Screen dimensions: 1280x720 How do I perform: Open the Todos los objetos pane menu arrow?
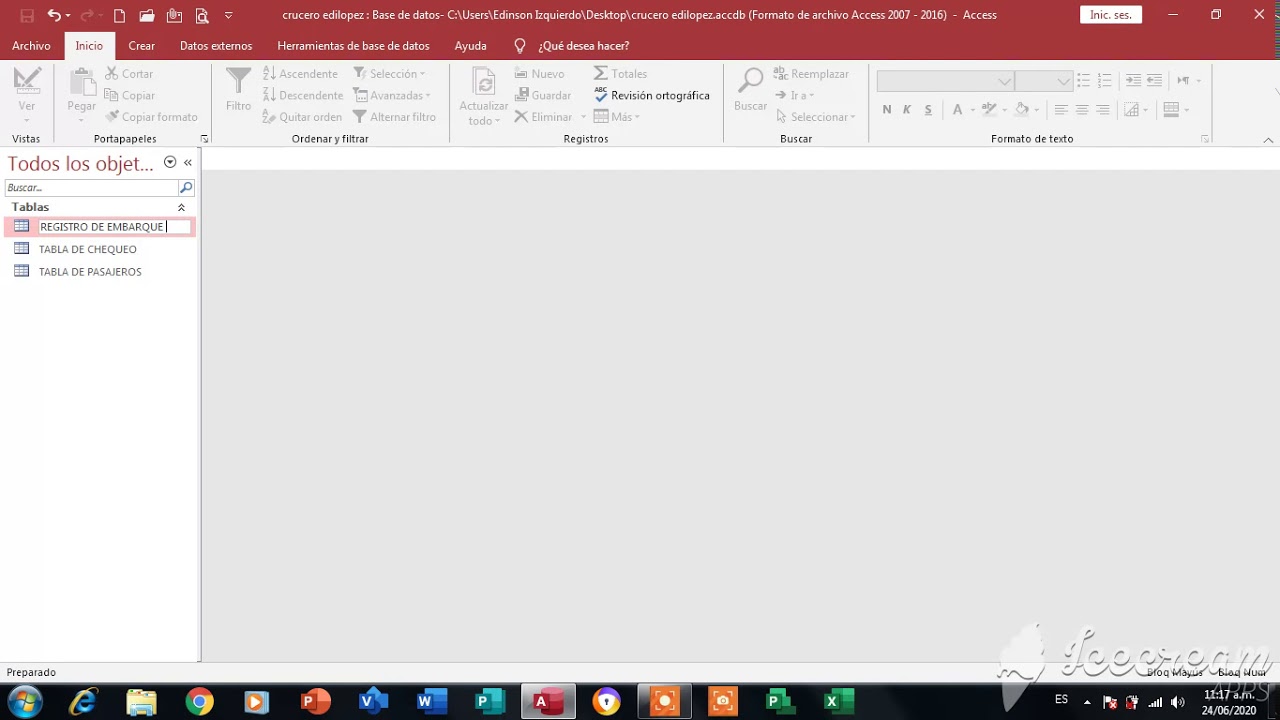click(170, 162)
